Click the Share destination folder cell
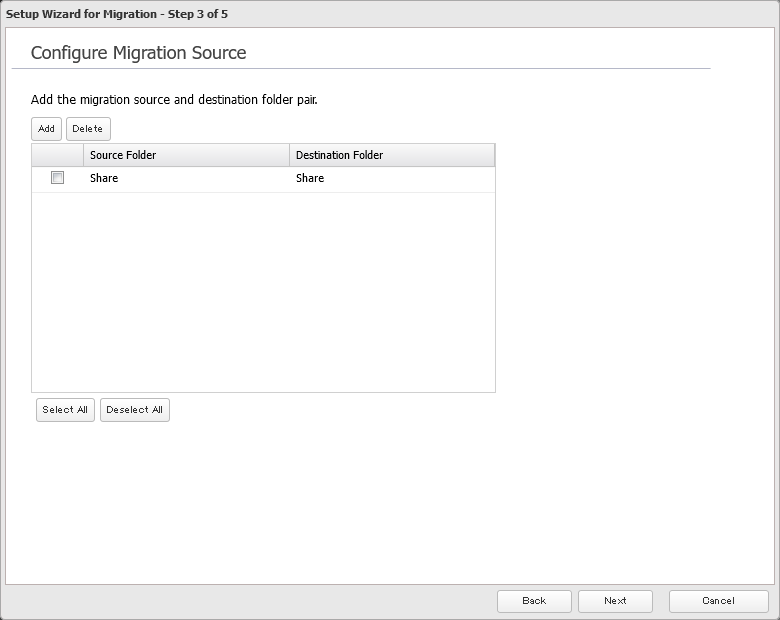 point(392,179)
